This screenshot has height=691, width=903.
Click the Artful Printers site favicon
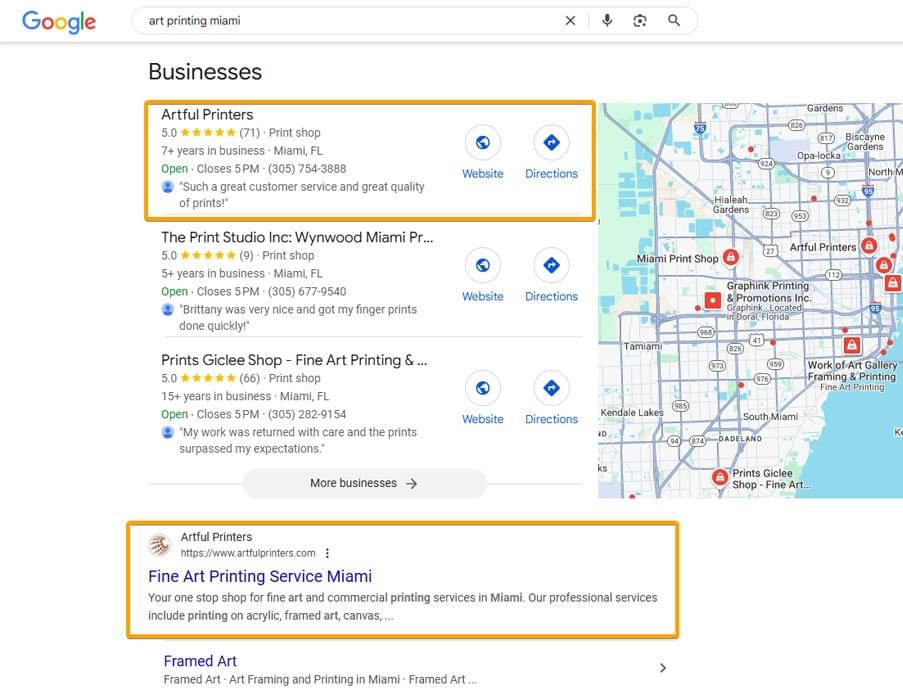pos(160,544)
